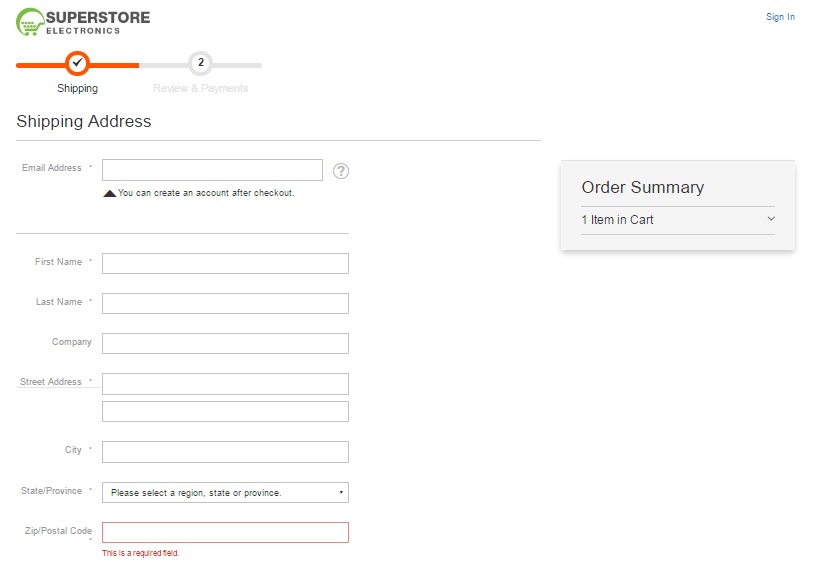Viewport: 827px width, 567px height.
Task: Open the State/Province dropdown
Action: point(225,492)
